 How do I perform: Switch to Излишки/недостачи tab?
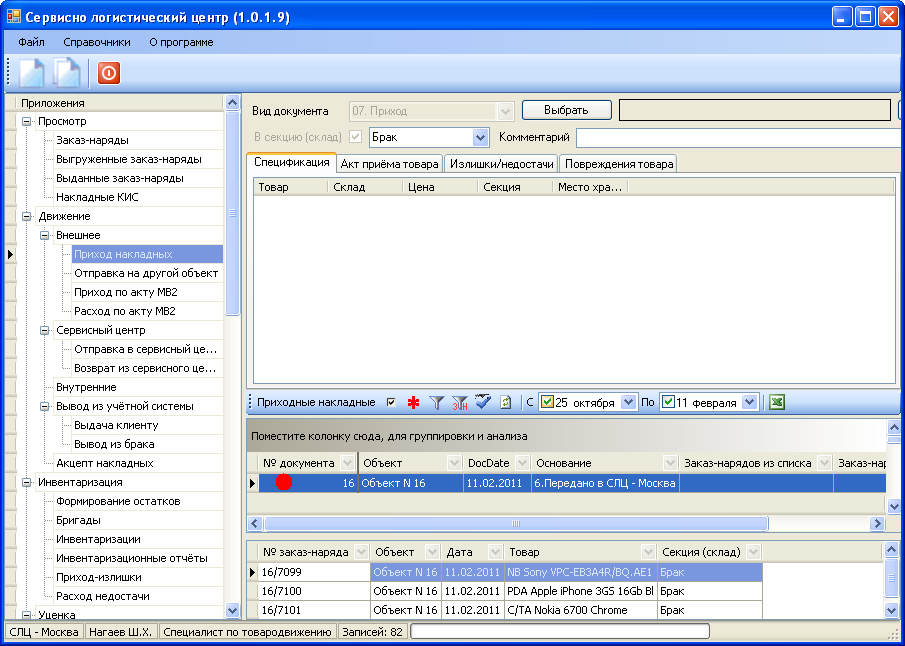[x=502, y=164]
